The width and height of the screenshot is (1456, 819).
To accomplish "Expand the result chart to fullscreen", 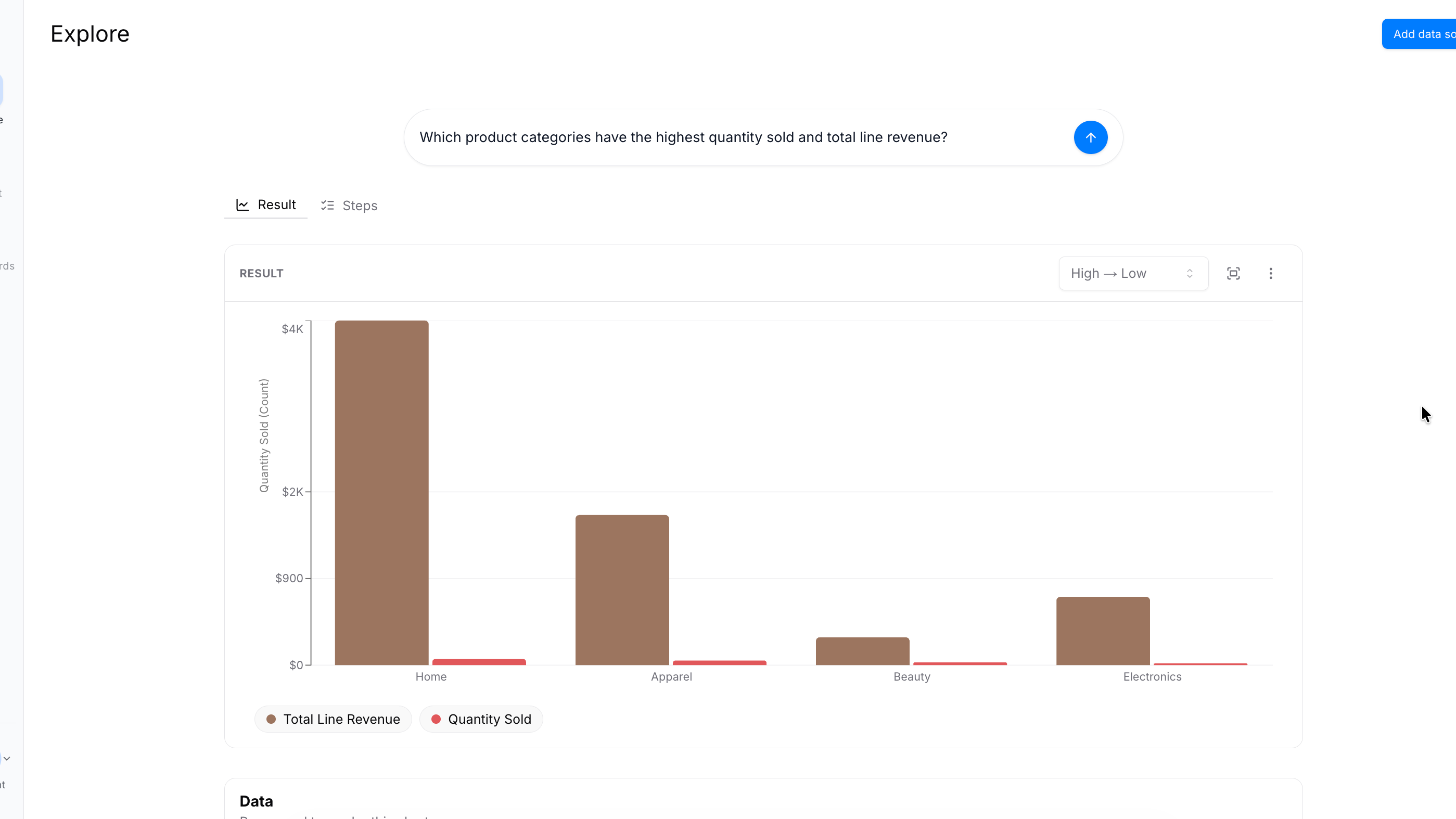I will (1233, 274).
